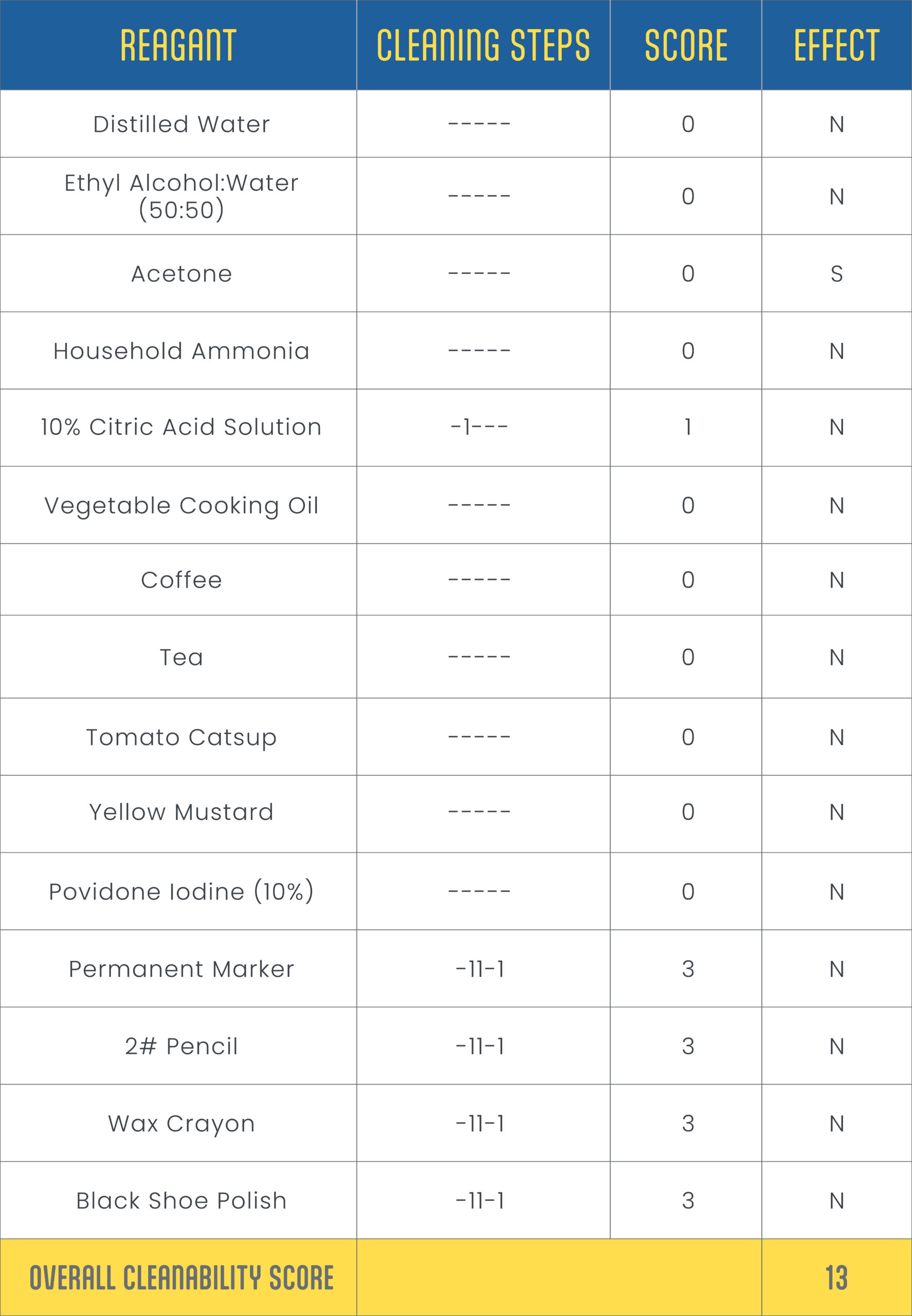Image resolution: width=912 pixels, height=1316 pixels.
Task: Click the SCORE column header
Action: coord(686,45)
